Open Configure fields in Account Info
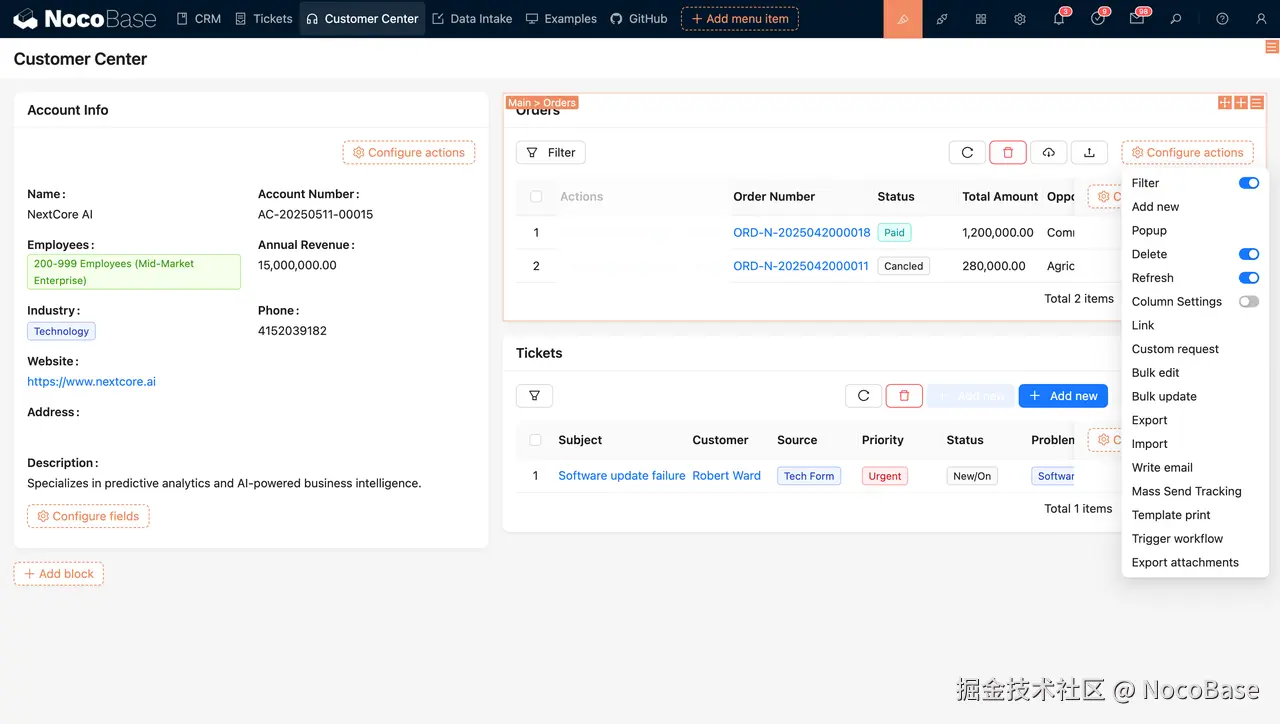The width and height of the screenshot is (1280, 724). point(88,516)
